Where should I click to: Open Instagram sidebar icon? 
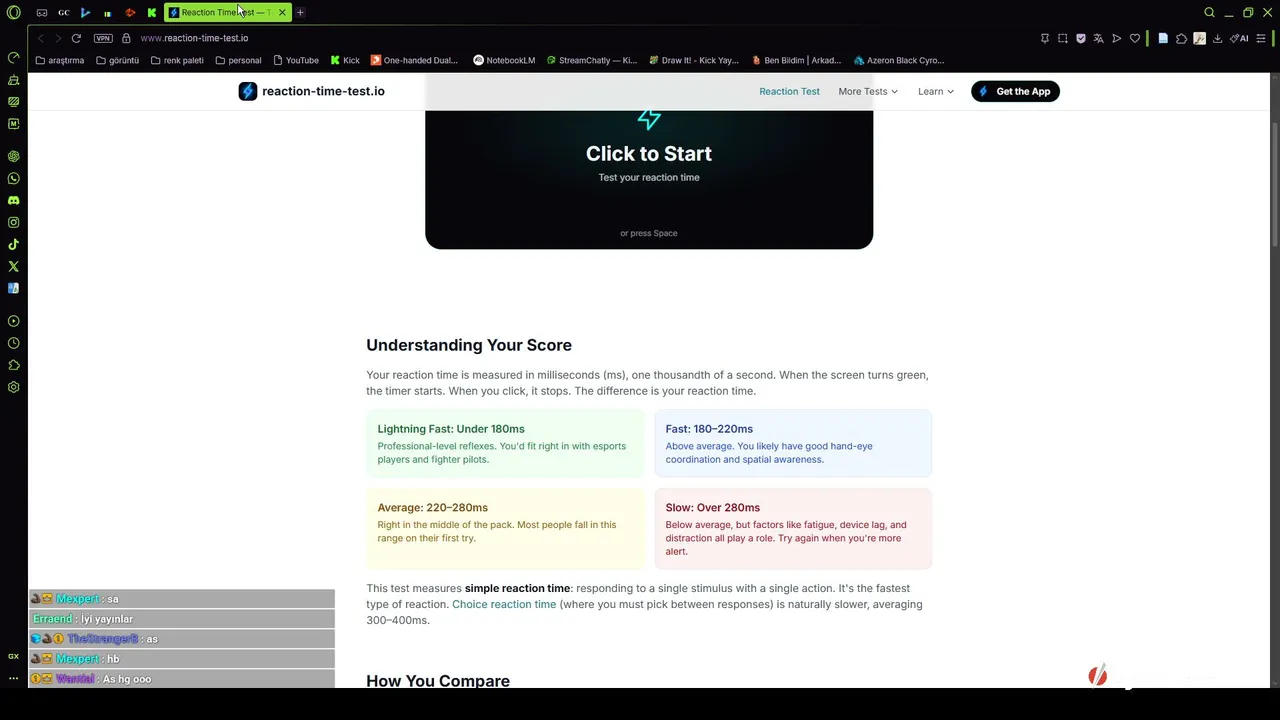13,222
